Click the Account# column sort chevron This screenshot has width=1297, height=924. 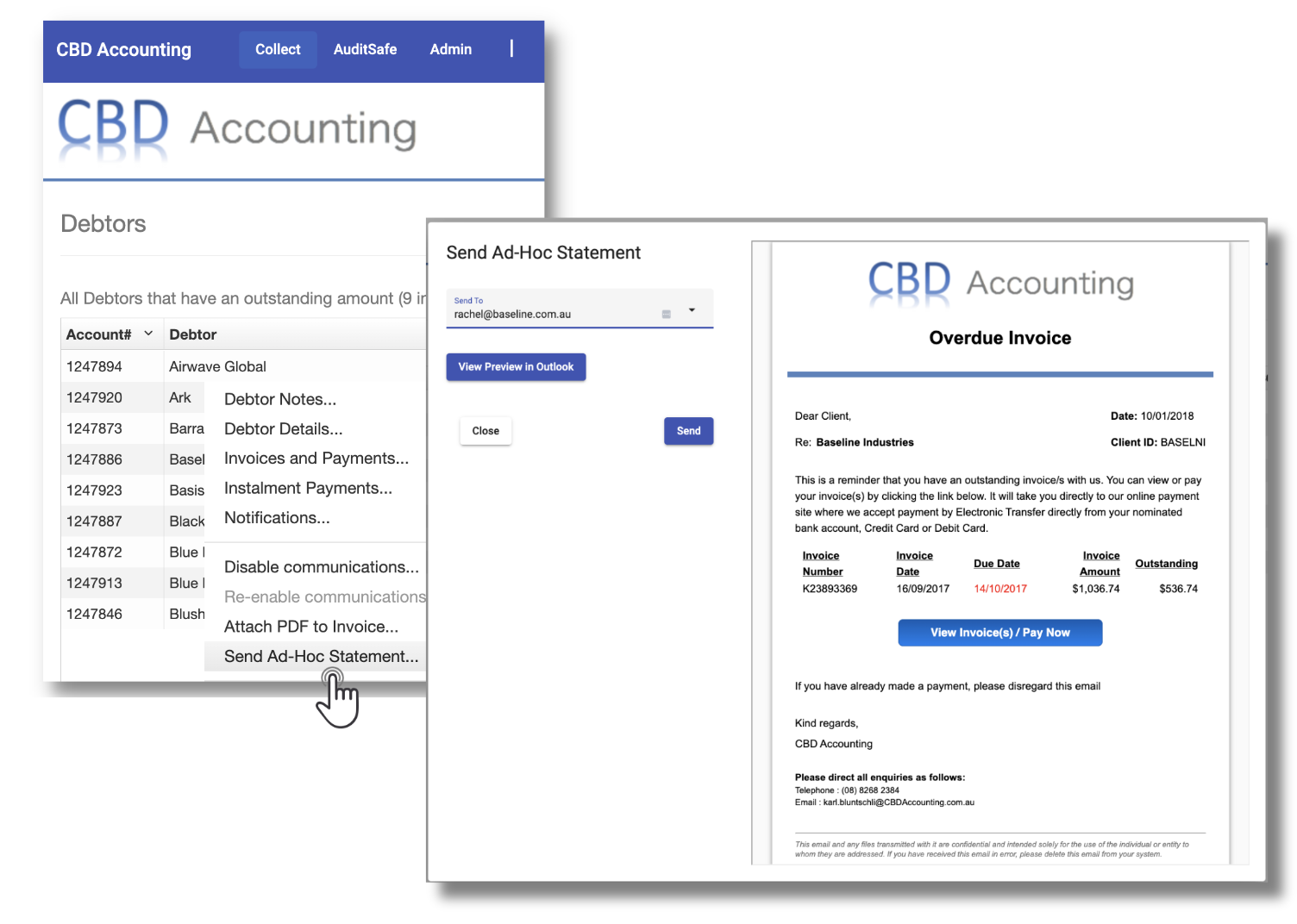pyautogui.click(x=148, y=334)
